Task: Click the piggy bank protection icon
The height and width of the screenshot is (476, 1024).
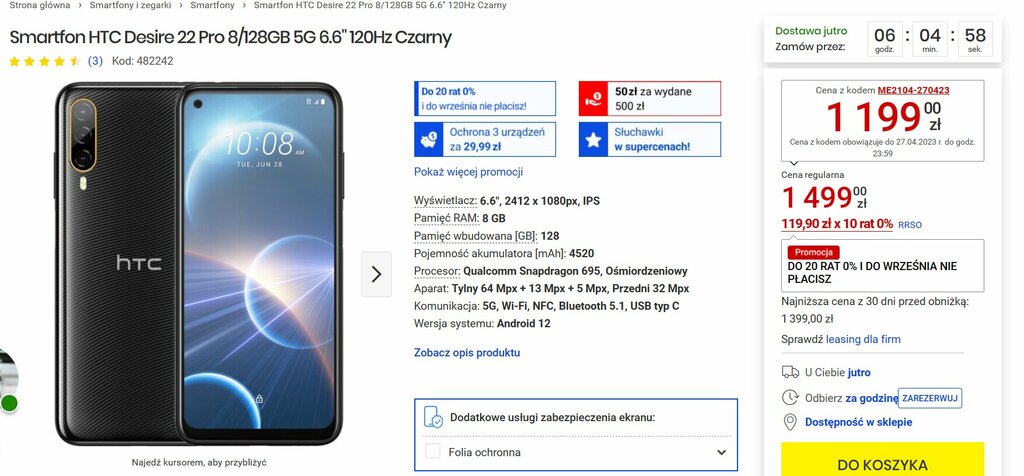Action: click(429, 140)
